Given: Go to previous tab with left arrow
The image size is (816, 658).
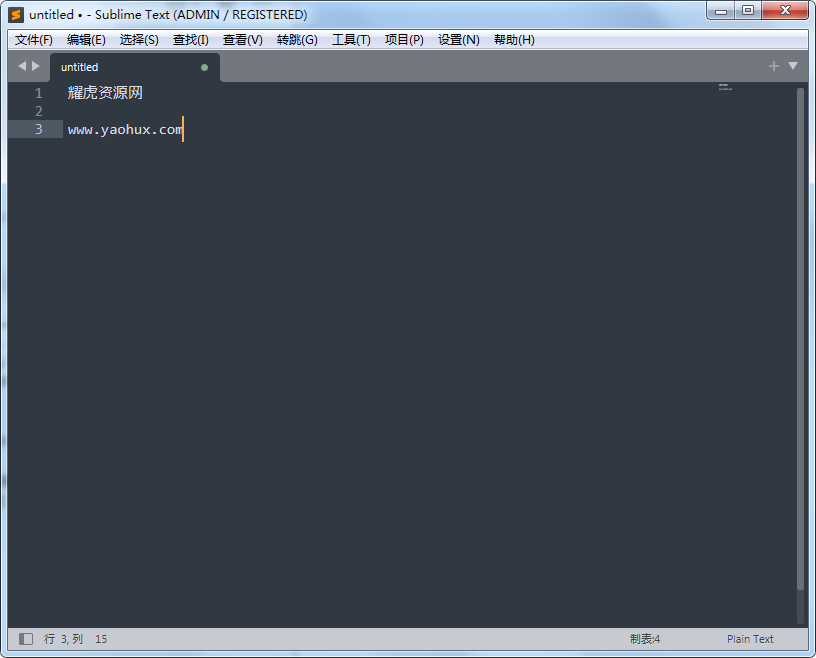Looking at the screenshot, I should pos(22,66).
